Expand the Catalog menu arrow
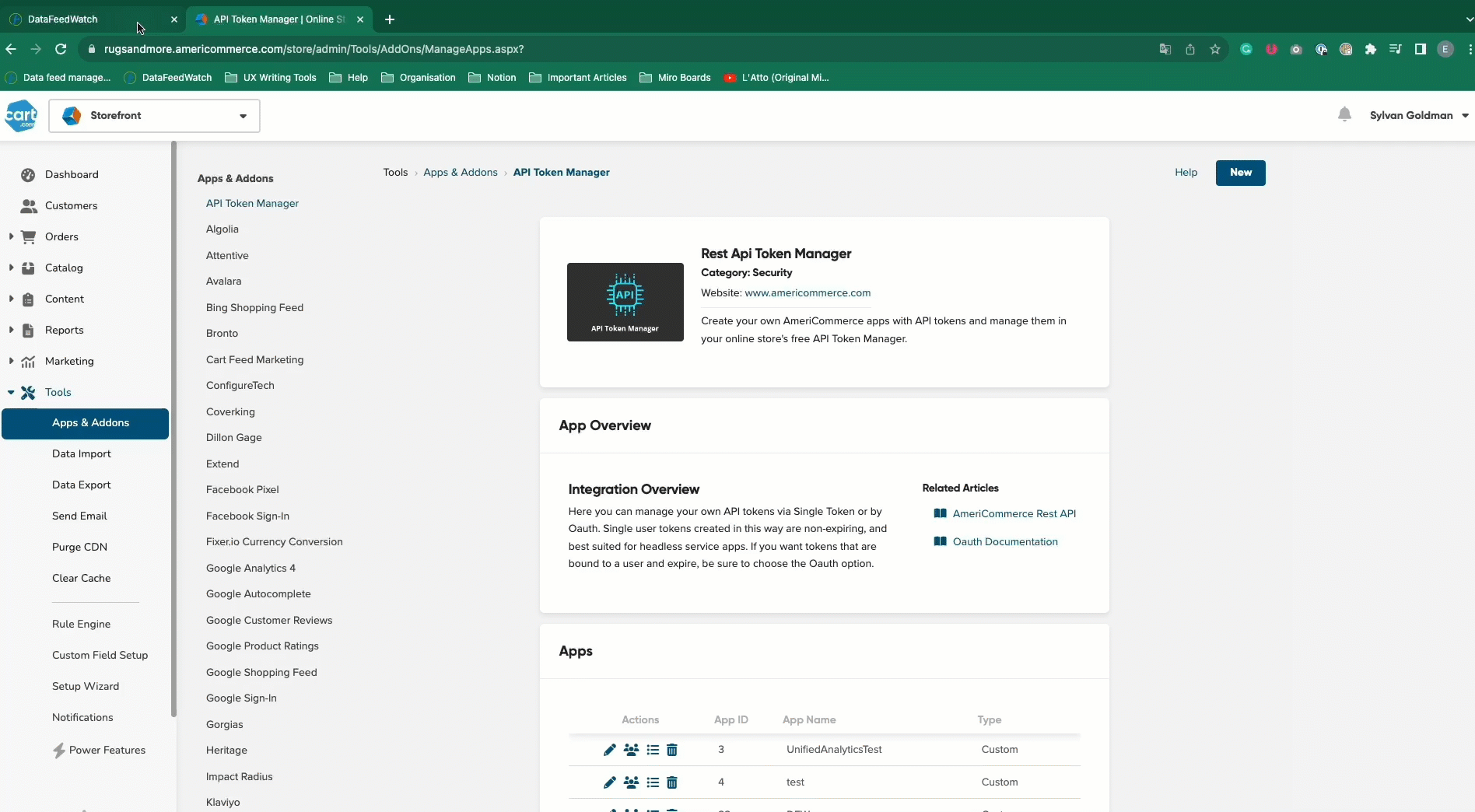This screenshot has width=1475, height=812. [x=11, y=268]
